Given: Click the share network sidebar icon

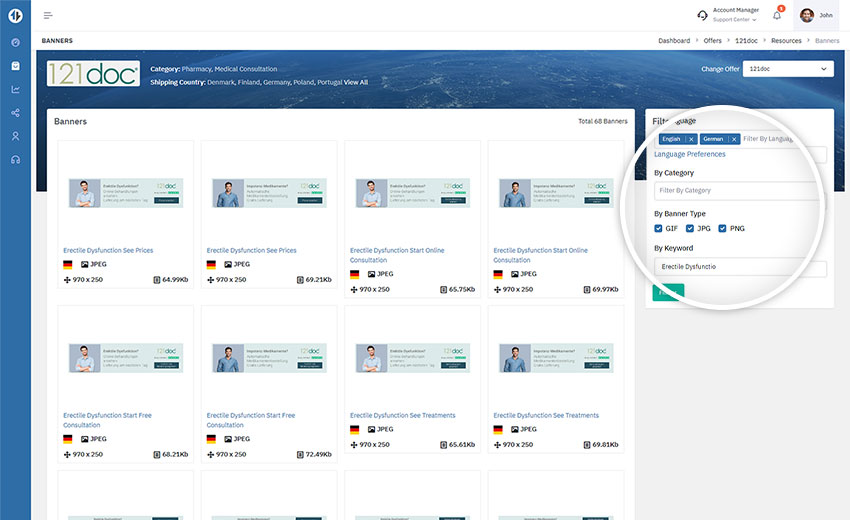Looking at the screenshot, I should pos(15,113).
